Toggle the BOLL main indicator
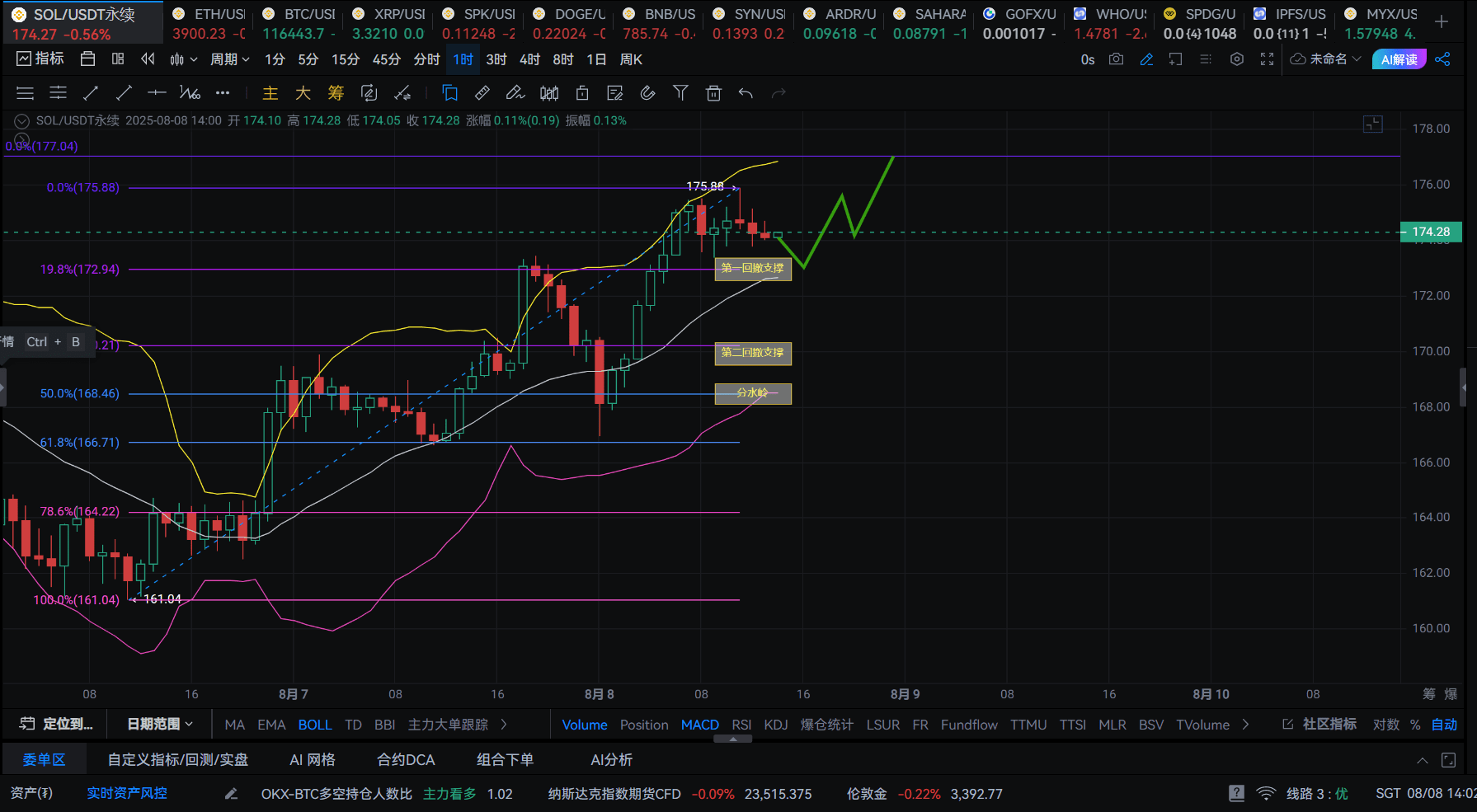1477x812 pixels. click(x=314, y=725)
